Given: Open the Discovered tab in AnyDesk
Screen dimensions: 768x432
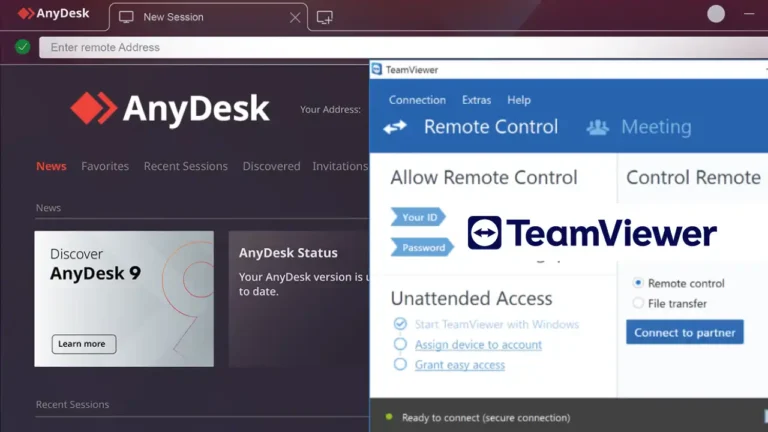Looking at the screenshot, I should [271, 166].
